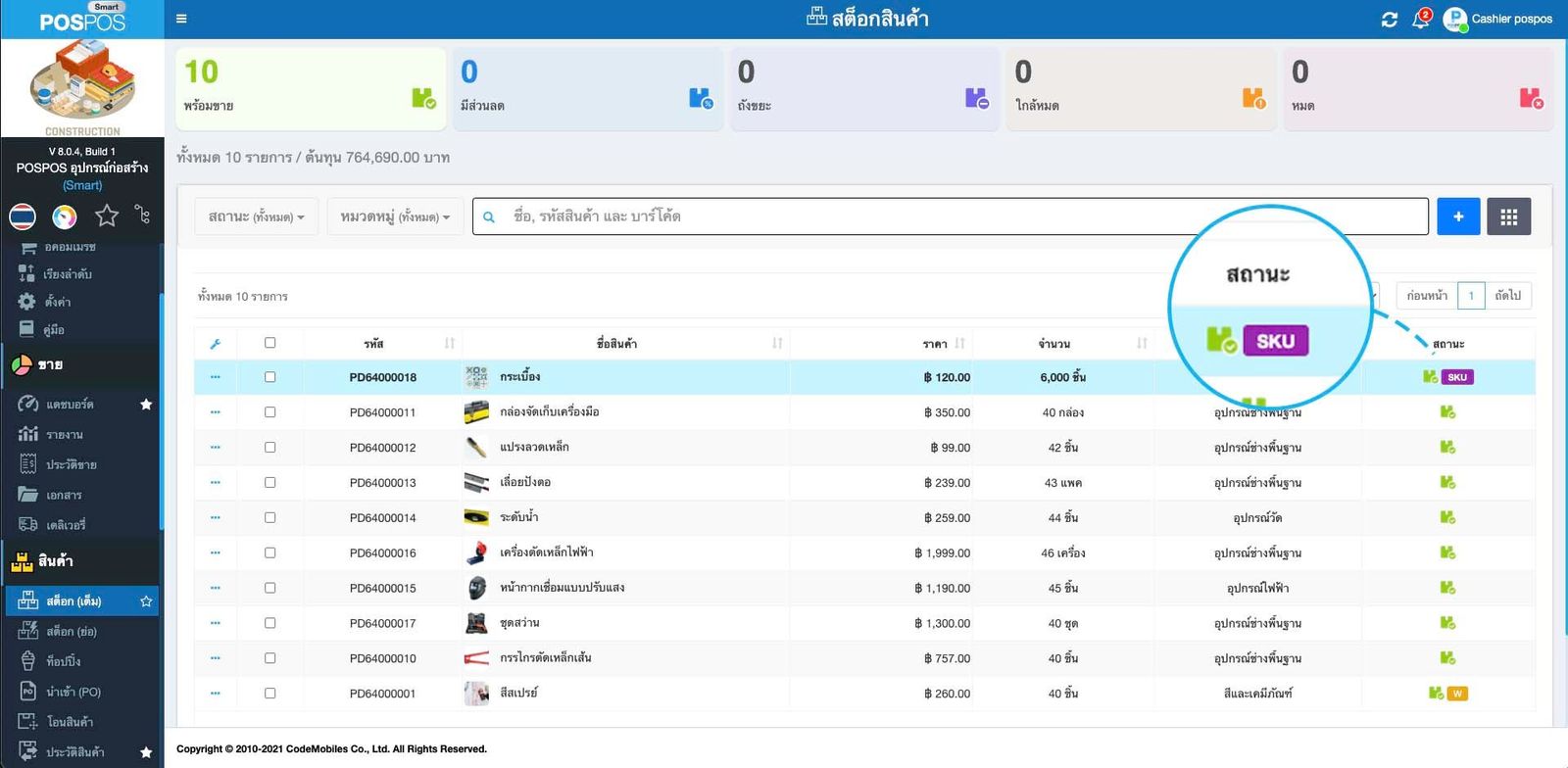This screenshot has width=1568, height=768.
Task: Click the blue add product plus button
Action: coord(1458,216)
